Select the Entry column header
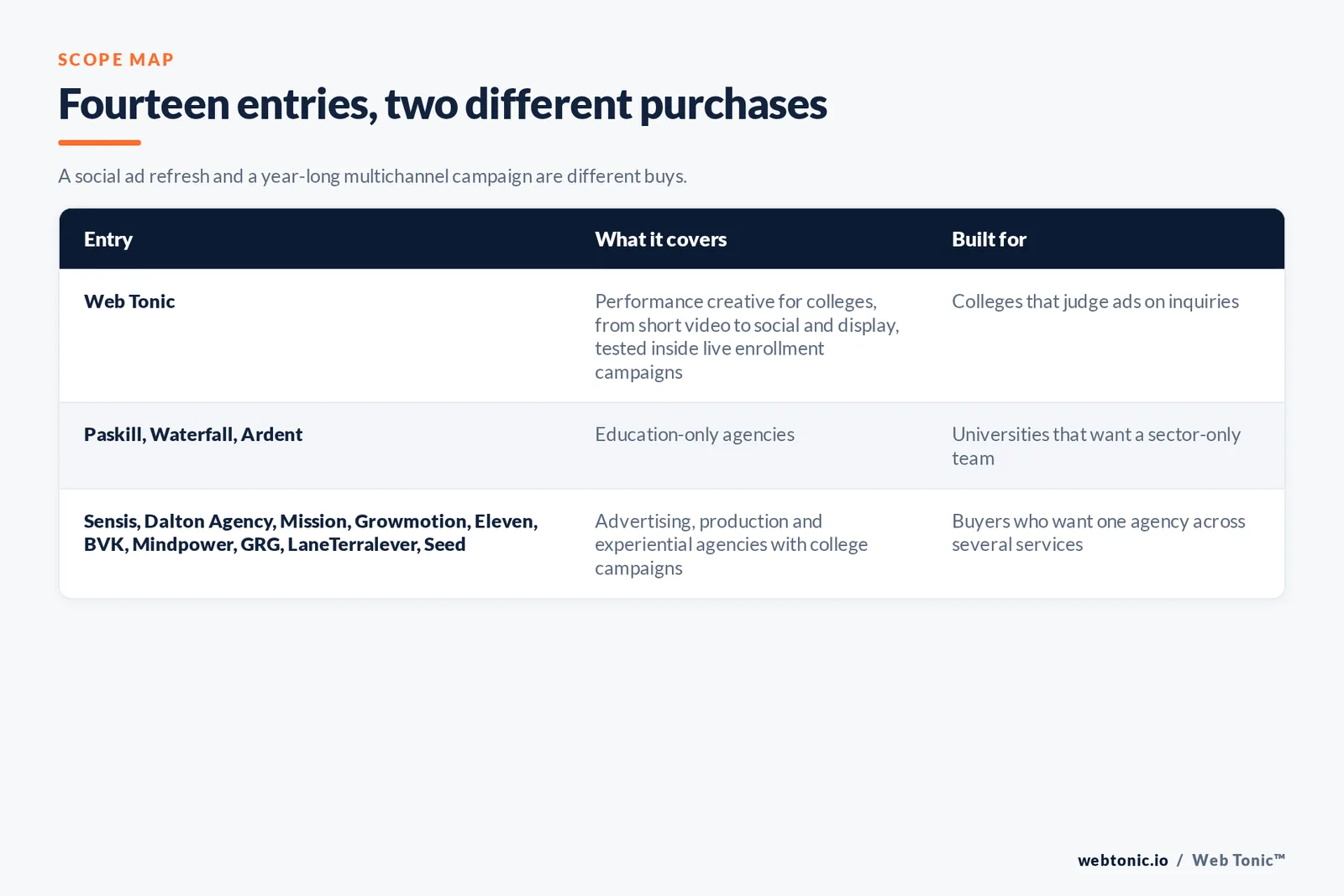 108,239
